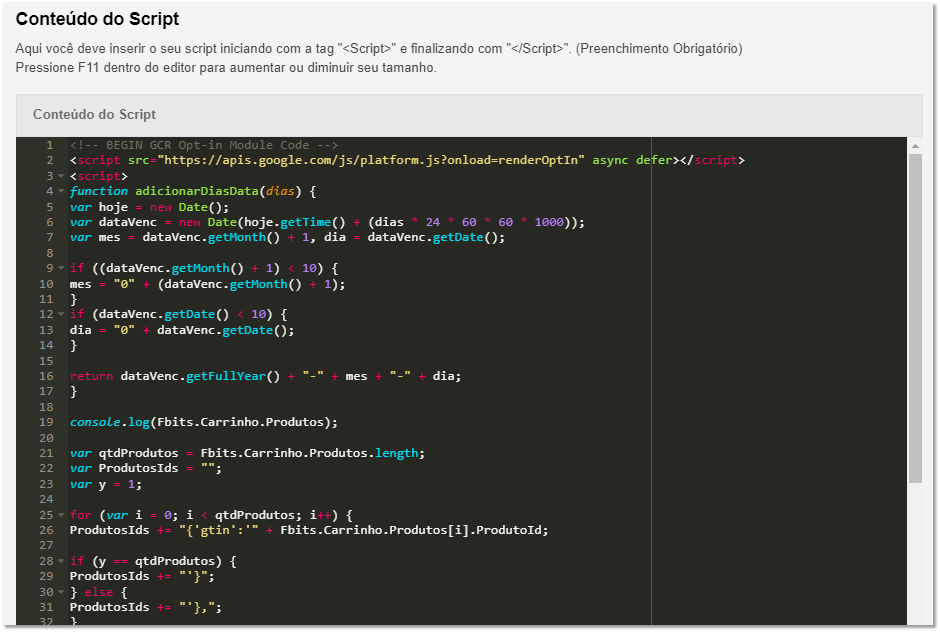Click the number 1000 in line 6

click(x=549, y=222)
